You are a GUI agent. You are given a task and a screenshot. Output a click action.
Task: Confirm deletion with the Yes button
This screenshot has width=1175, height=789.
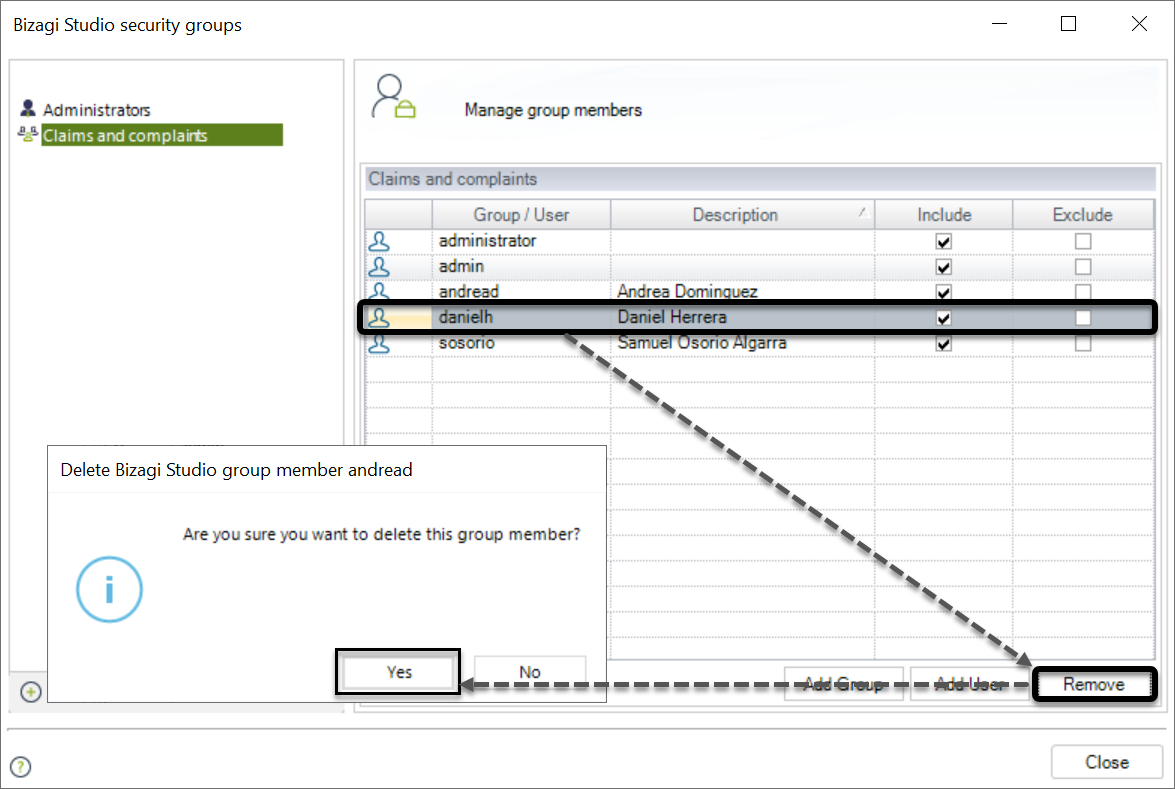[x=399, y=672]
